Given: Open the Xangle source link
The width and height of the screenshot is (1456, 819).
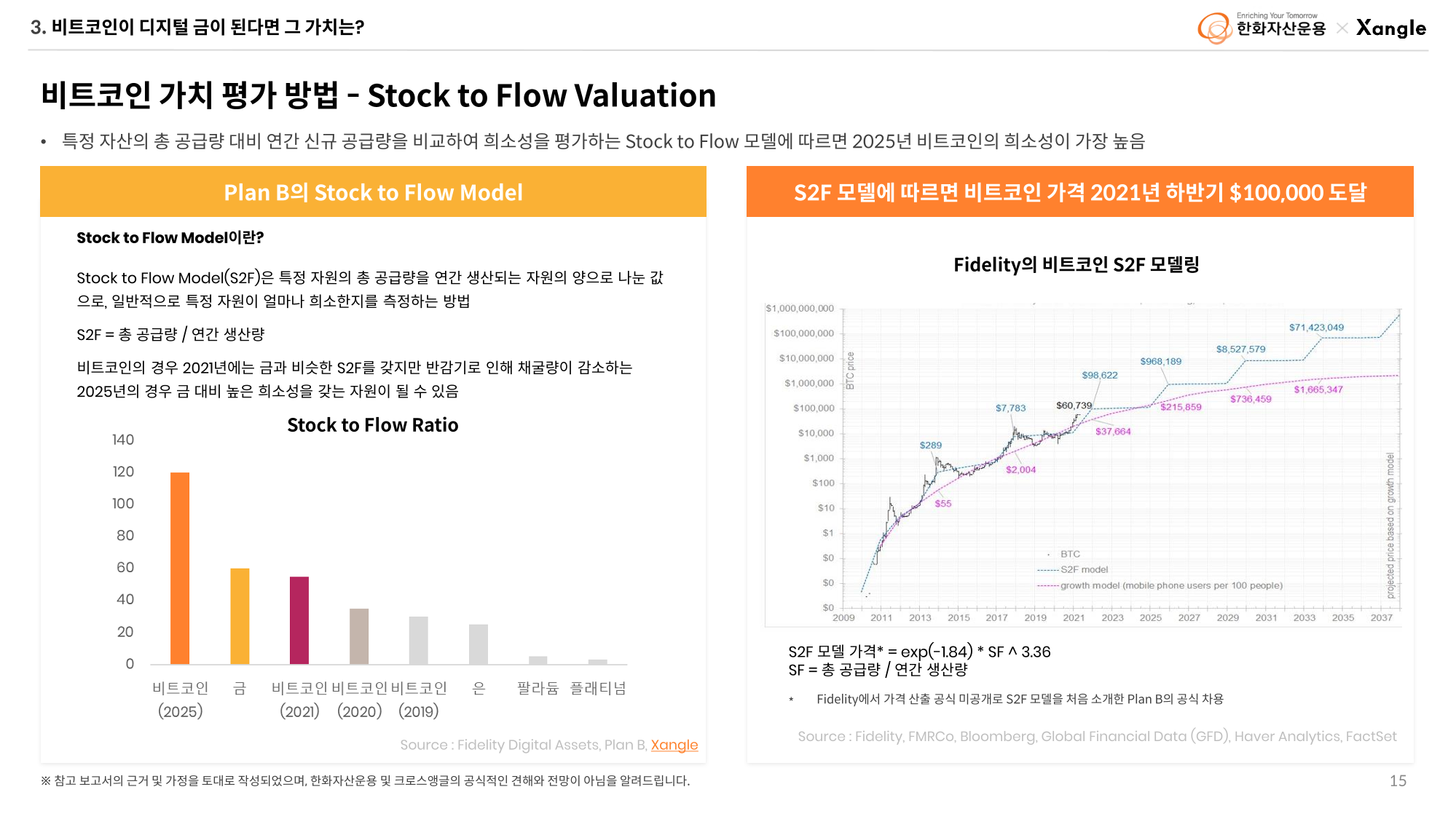Looking at the screenshot, I should [674, 745].
